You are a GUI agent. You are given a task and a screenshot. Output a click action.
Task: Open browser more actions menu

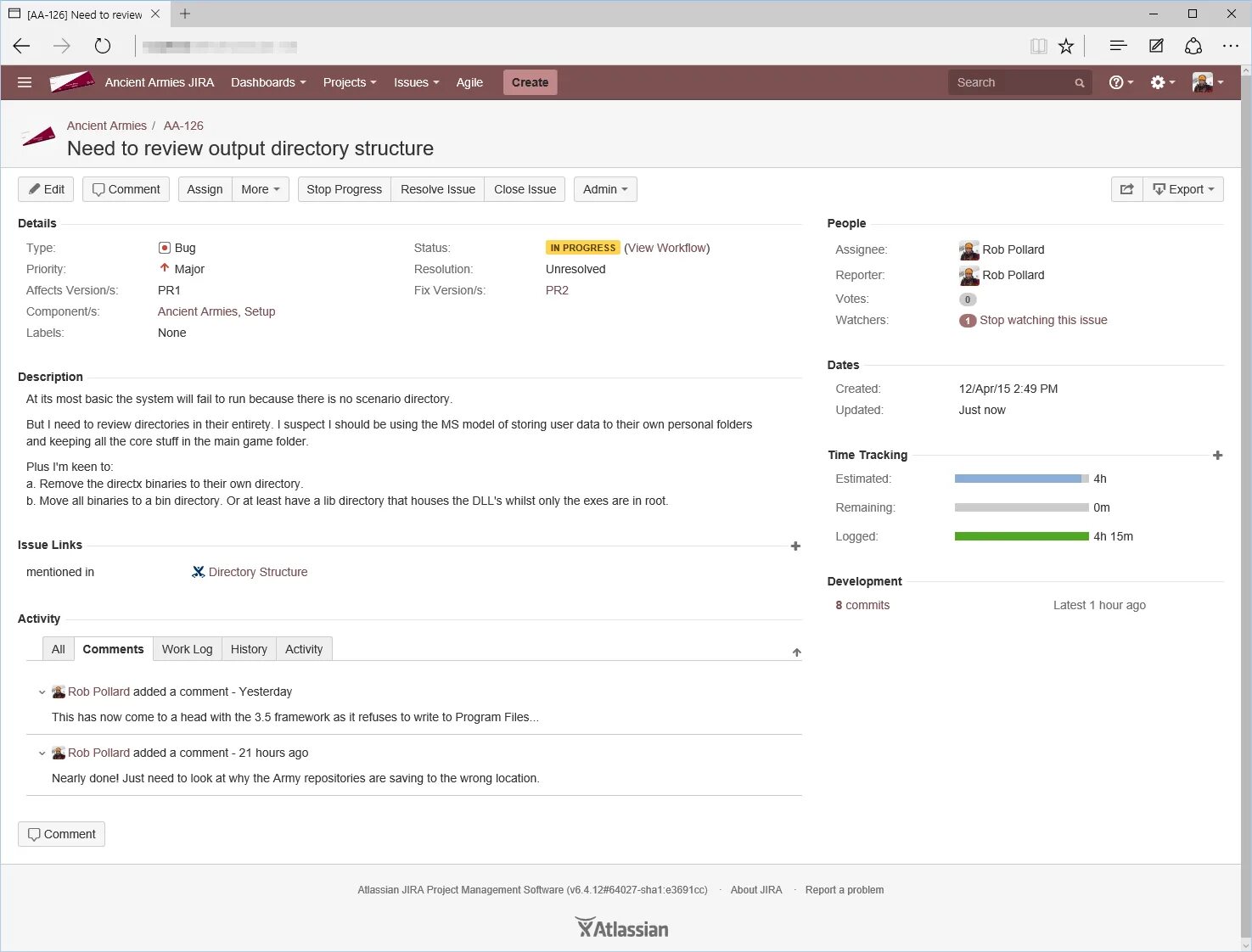(x=1231, y=46)
